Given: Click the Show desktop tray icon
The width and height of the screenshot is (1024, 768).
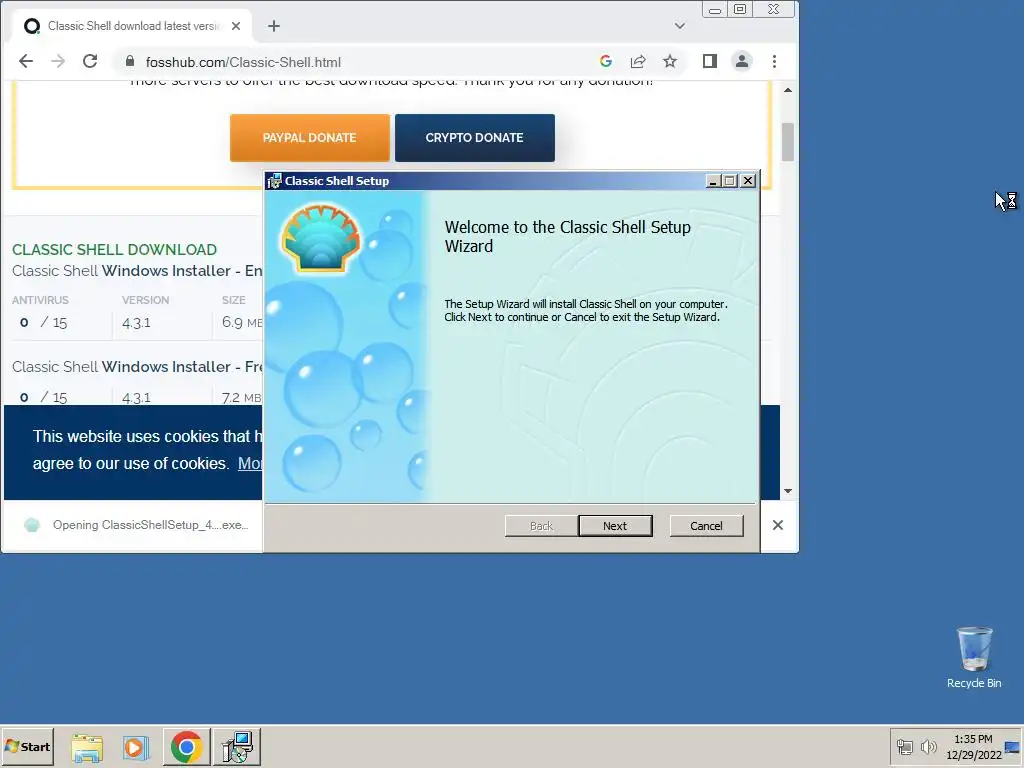Looking at the screenshot, I should [1013, 746].
